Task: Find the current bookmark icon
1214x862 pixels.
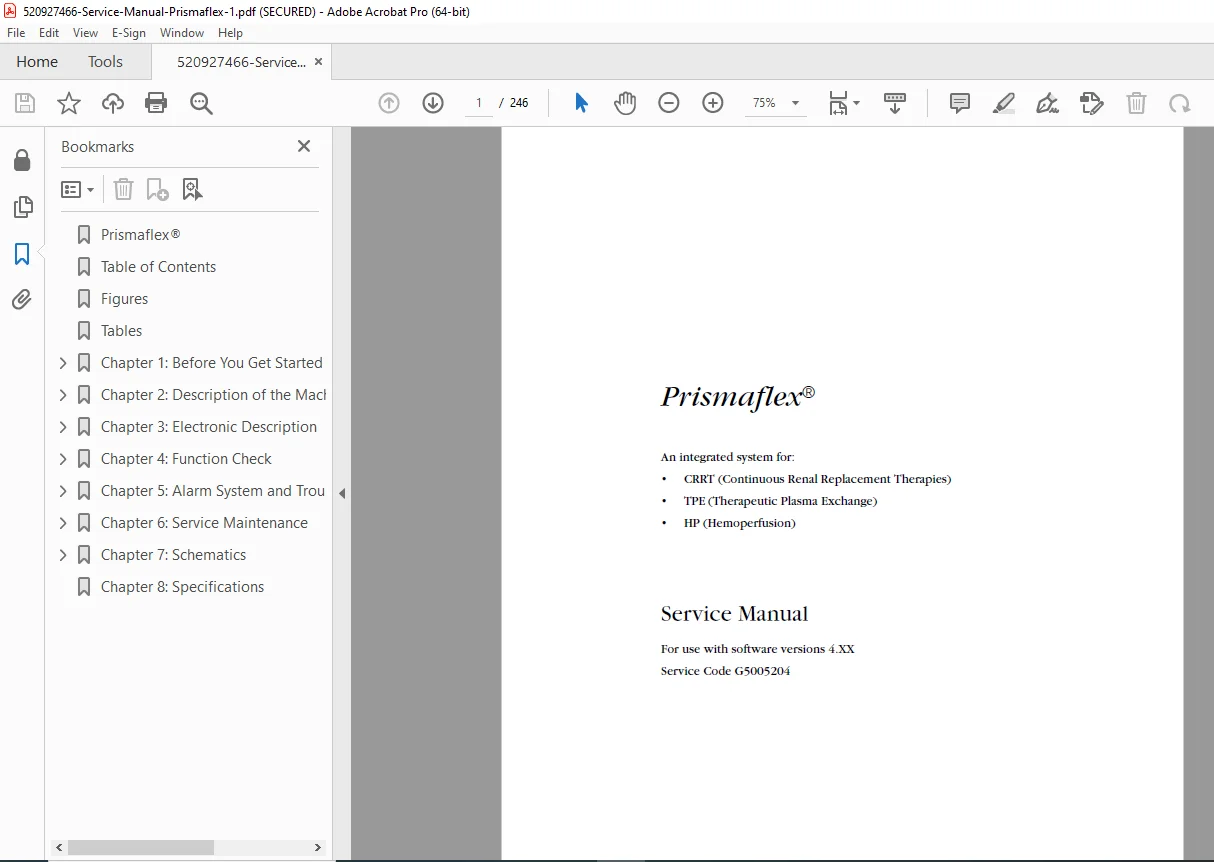Action: pos(192,189)
